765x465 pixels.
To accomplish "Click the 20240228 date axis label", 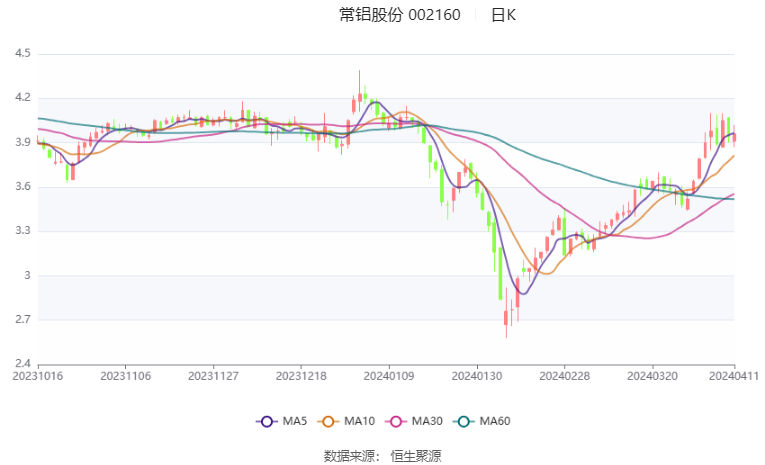I will tap(564, 376).
